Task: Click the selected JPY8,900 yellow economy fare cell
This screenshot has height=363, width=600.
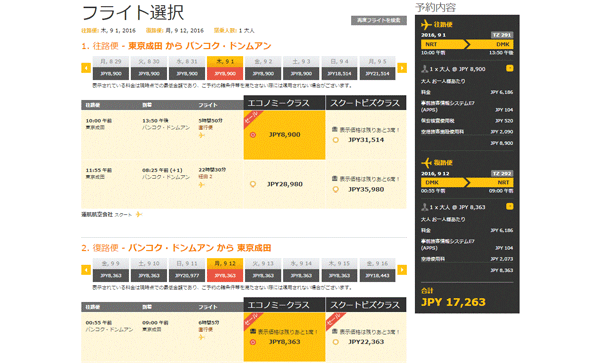Action: pyautogui.click(x=284, y=135)
